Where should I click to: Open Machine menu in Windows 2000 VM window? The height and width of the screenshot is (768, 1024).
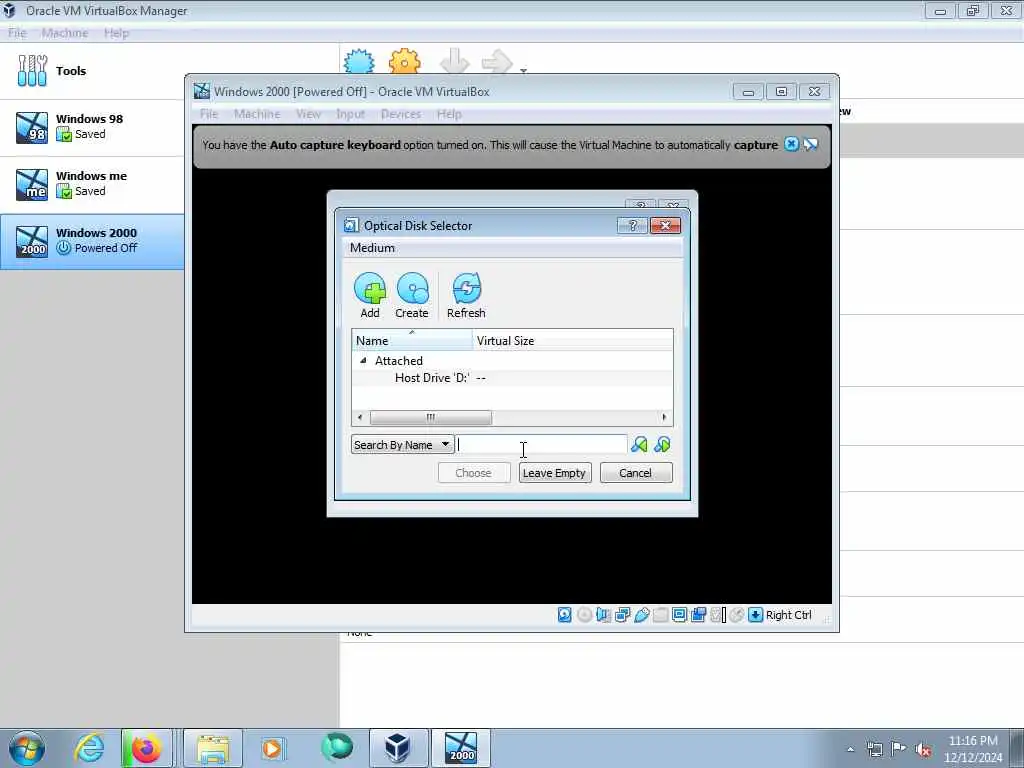pos(257,114)
